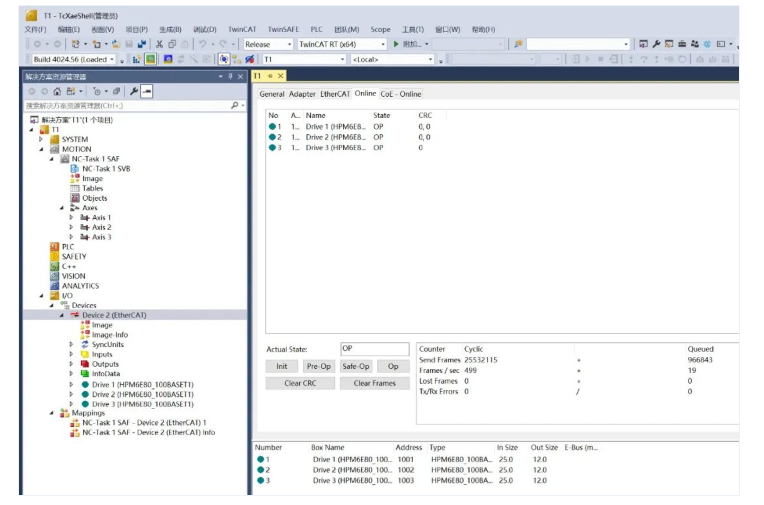Collapse the Mappings tree node
The image size is (764, 505).
coord(52,413)
